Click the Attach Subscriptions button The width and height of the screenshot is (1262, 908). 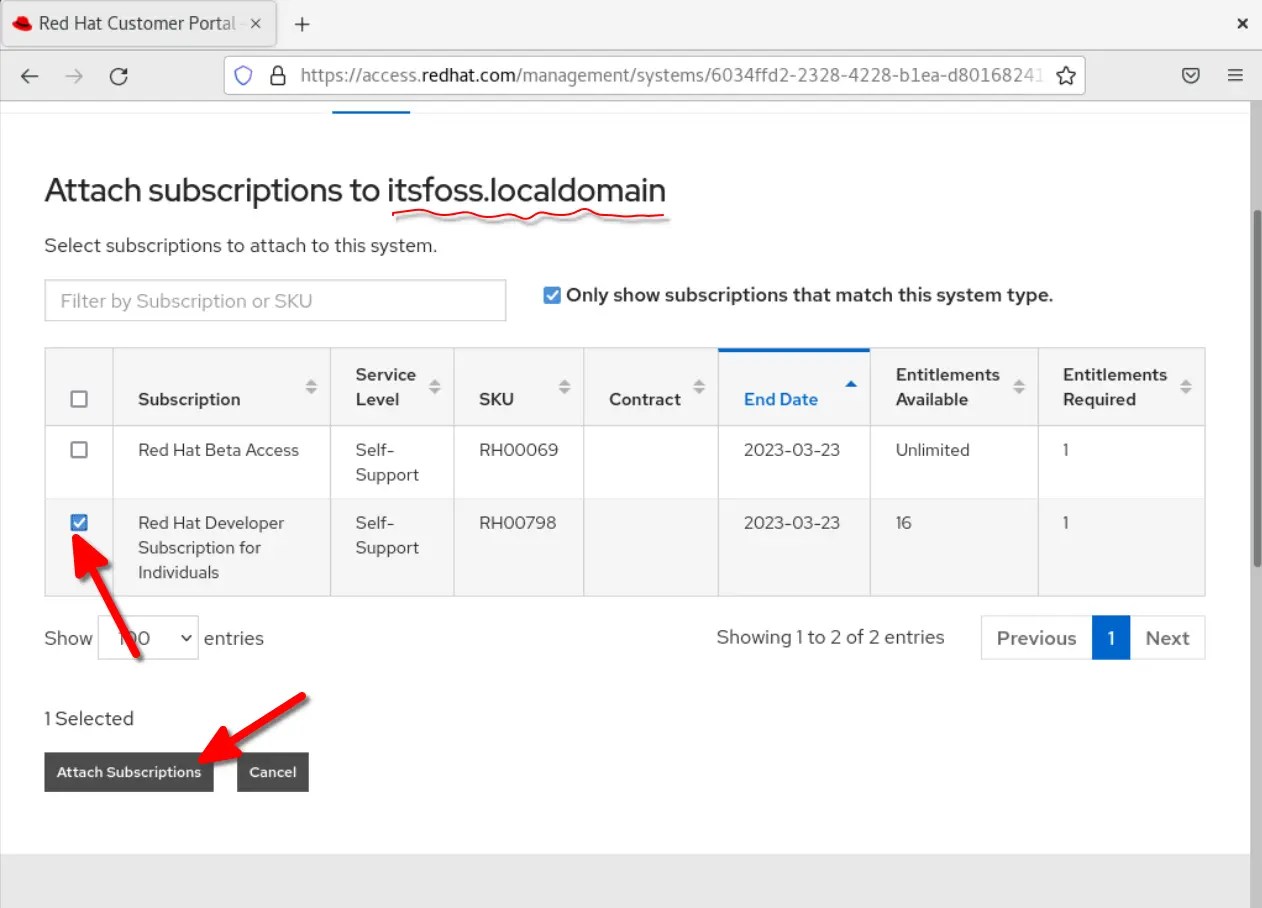(x=129, y=772)
